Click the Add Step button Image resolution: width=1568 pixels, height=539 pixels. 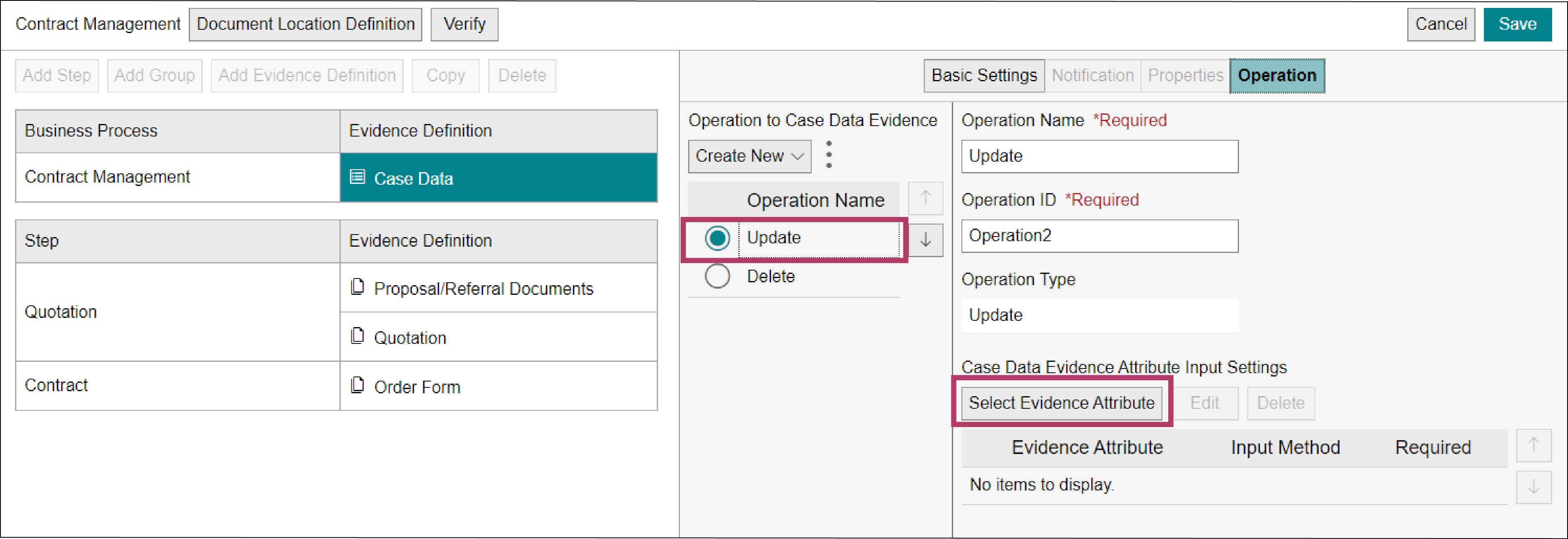pyautogui.click(x=57, y=75)
